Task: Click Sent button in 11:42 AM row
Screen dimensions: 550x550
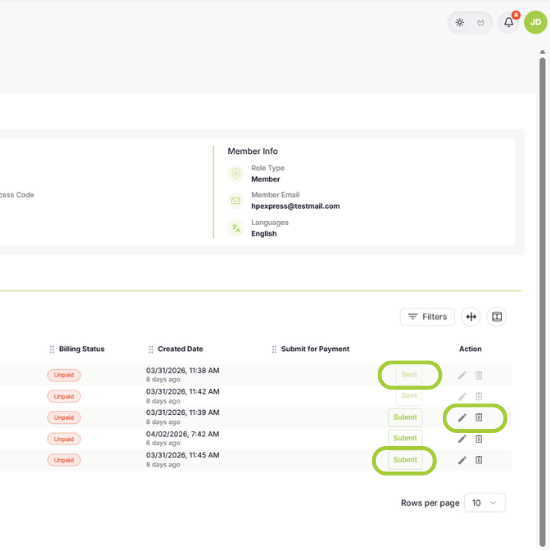Action: pyautogui.click(x=409, y=396)
